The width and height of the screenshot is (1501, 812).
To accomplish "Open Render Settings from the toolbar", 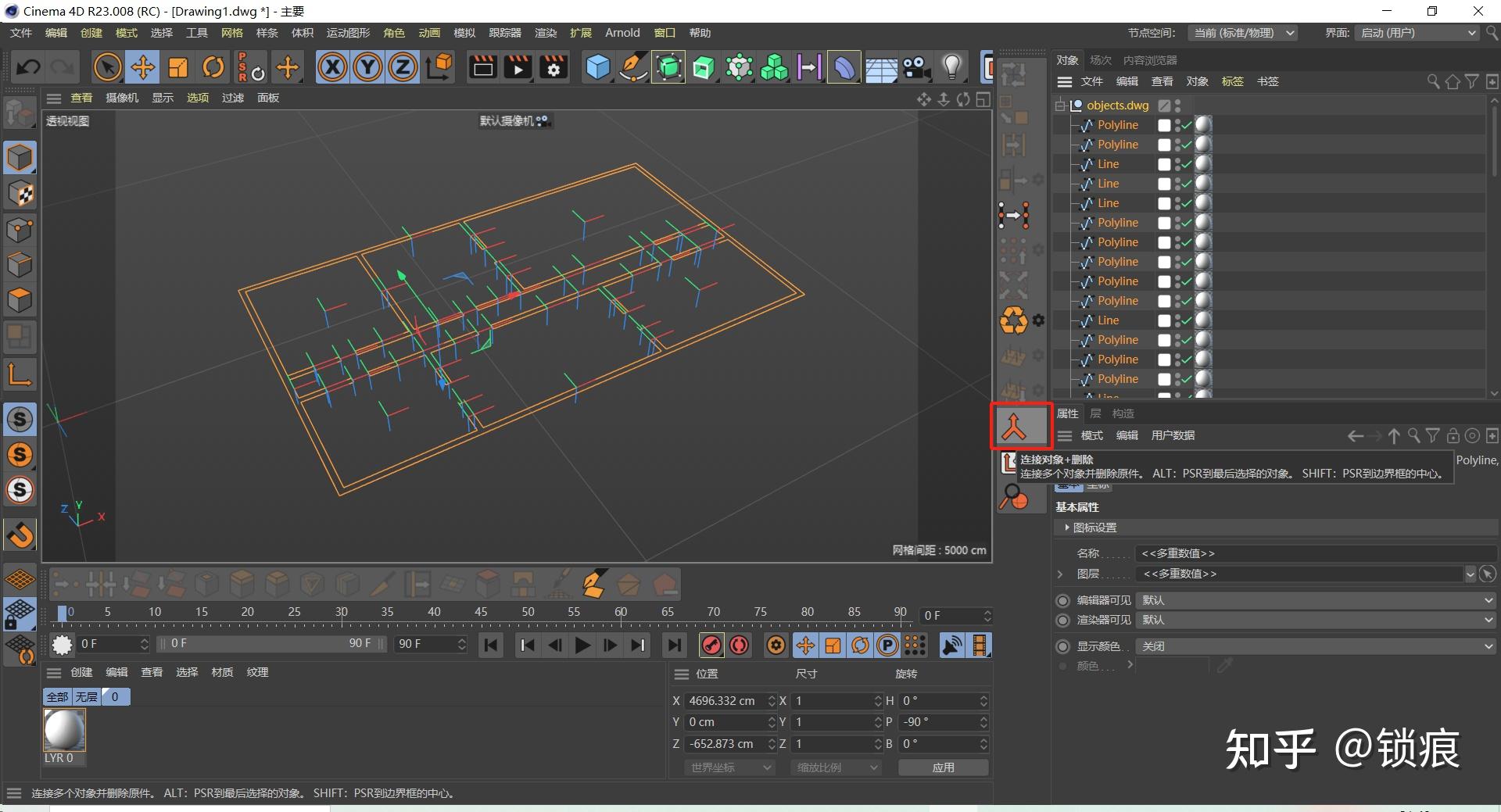I will [x=553, y=67].
